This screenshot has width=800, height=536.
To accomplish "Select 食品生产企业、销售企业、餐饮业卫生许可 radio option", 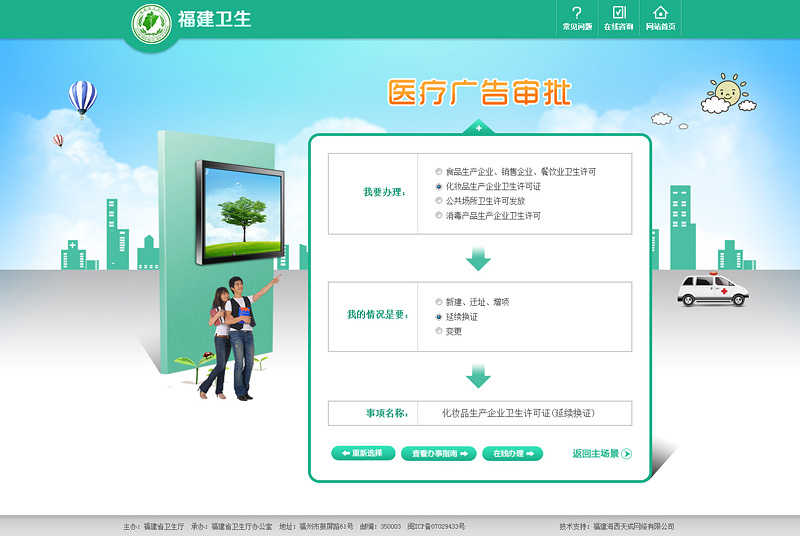I will [x=438, y=172].
